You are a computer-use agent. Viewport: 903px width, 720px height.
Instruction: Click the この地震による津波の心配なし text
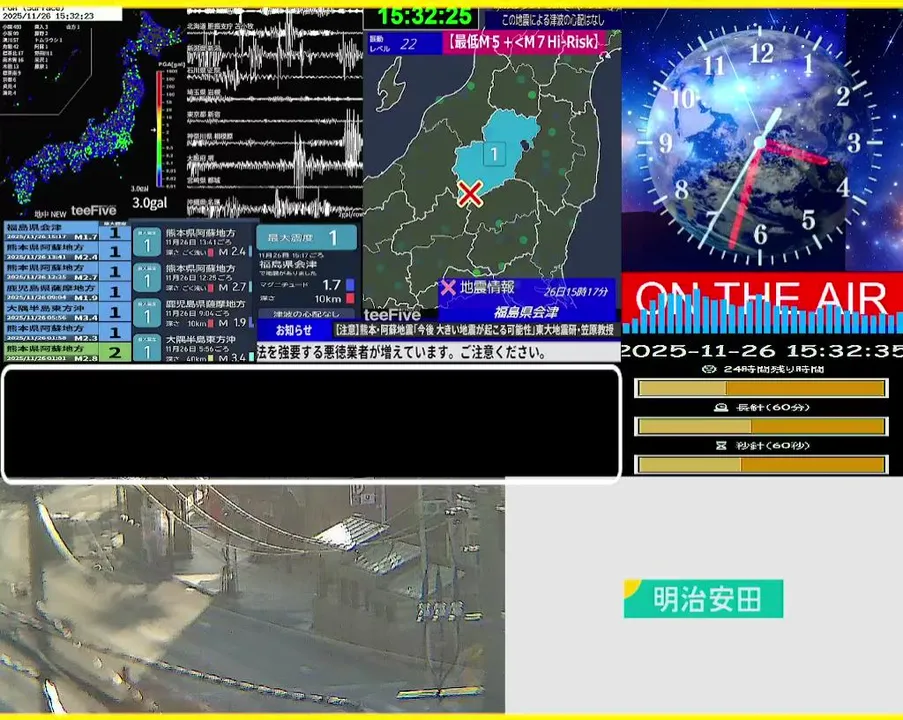point(553,20)
